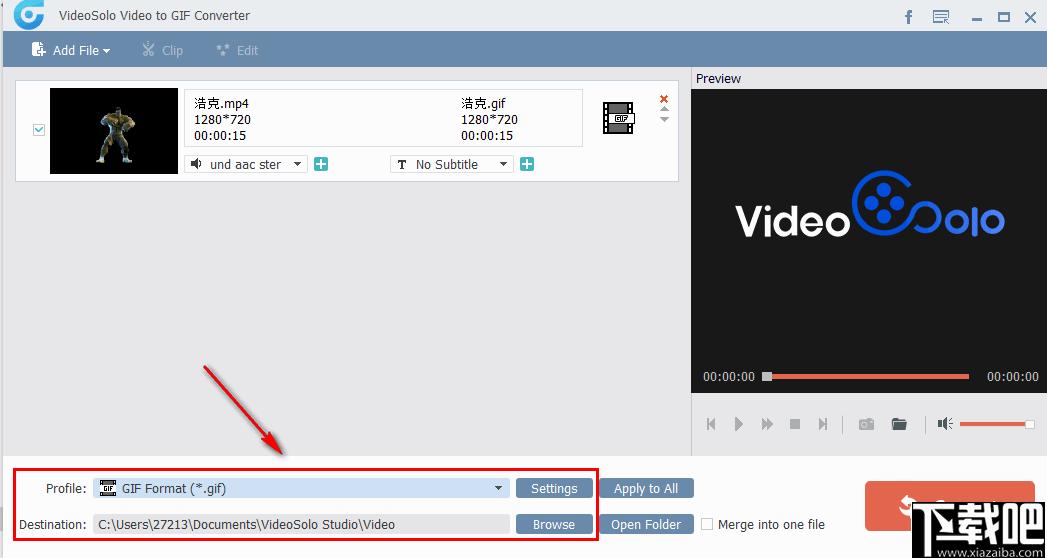This screenshot has width=1047, height=558.
Task: Mute the preview speaker icon
Action: [x=945, y=424]
